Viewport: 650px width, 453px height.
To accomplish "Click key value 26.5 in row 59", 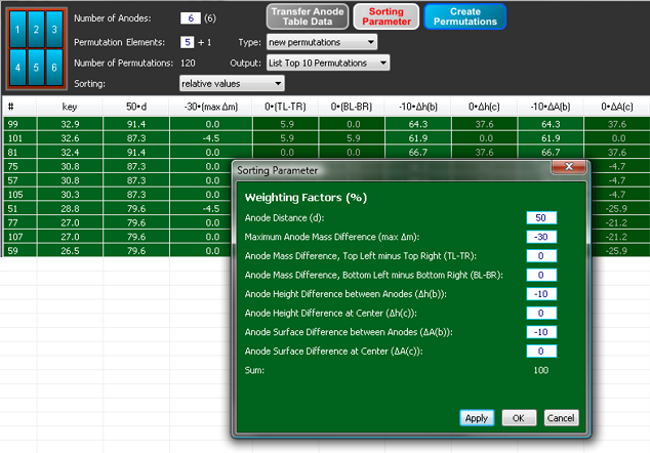I will [x=70, y=251].
